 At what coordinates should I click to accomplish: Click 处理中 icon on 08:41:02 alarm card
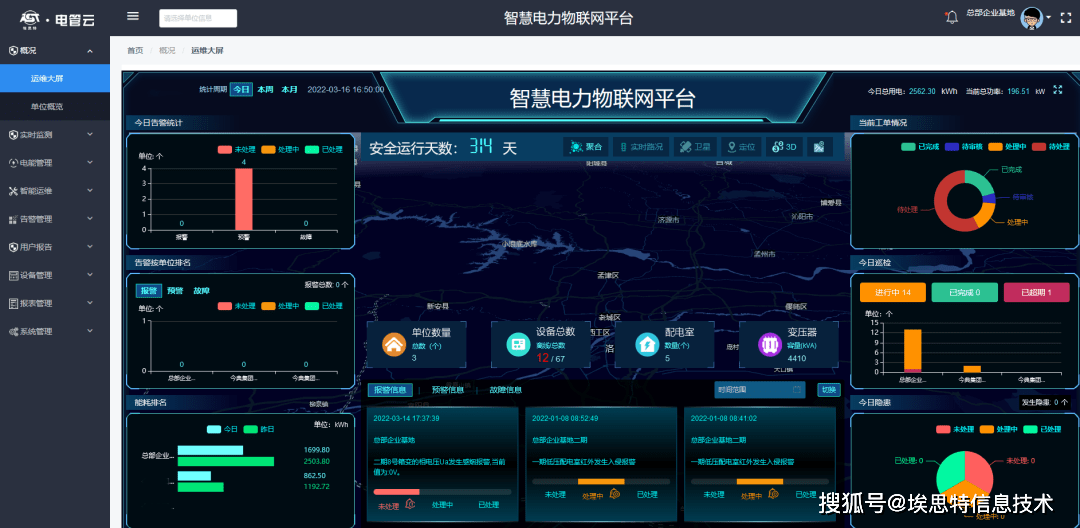coord(773,494)
